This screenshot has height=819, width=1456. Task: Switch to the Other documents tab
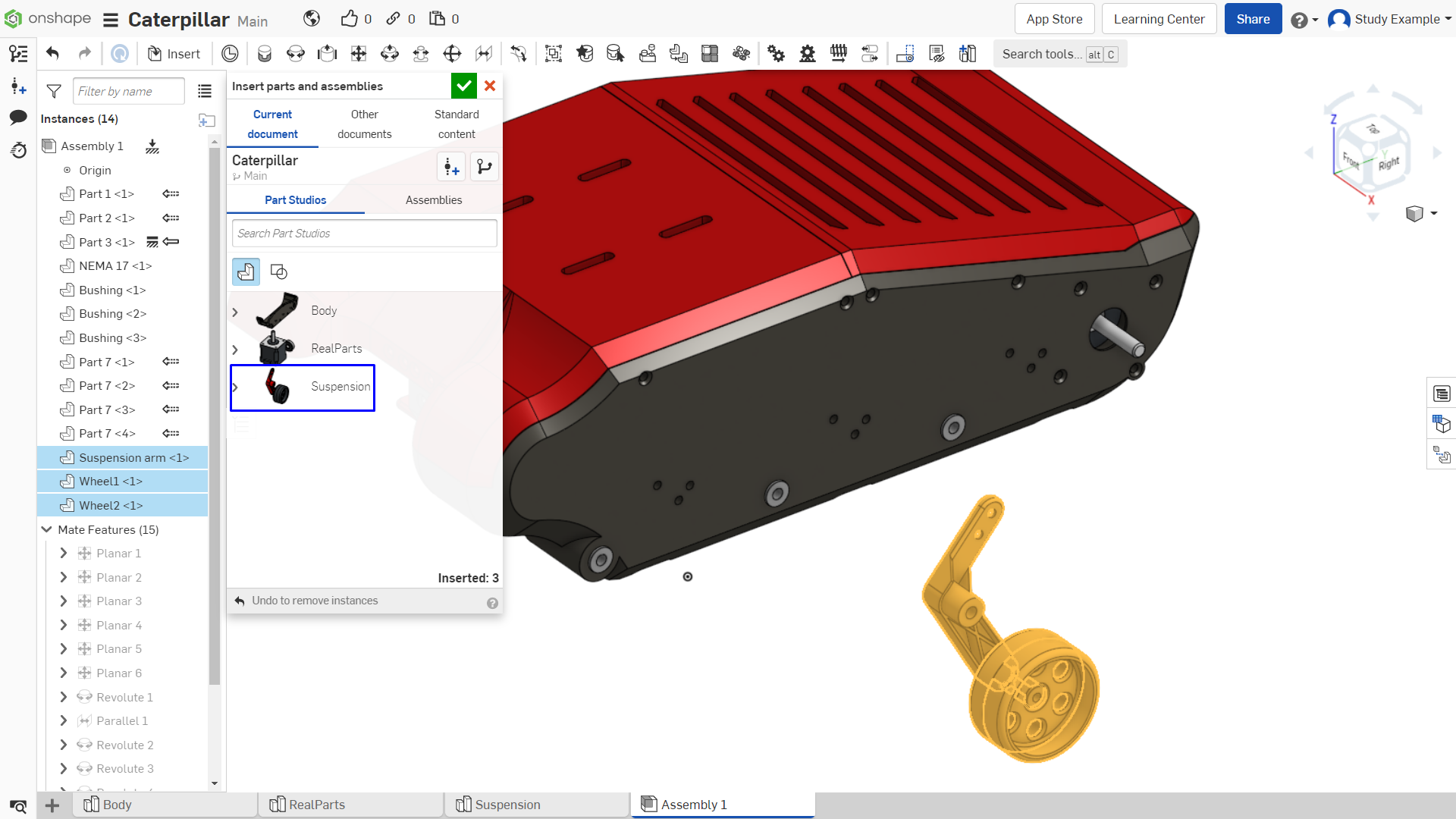(365, 124)
